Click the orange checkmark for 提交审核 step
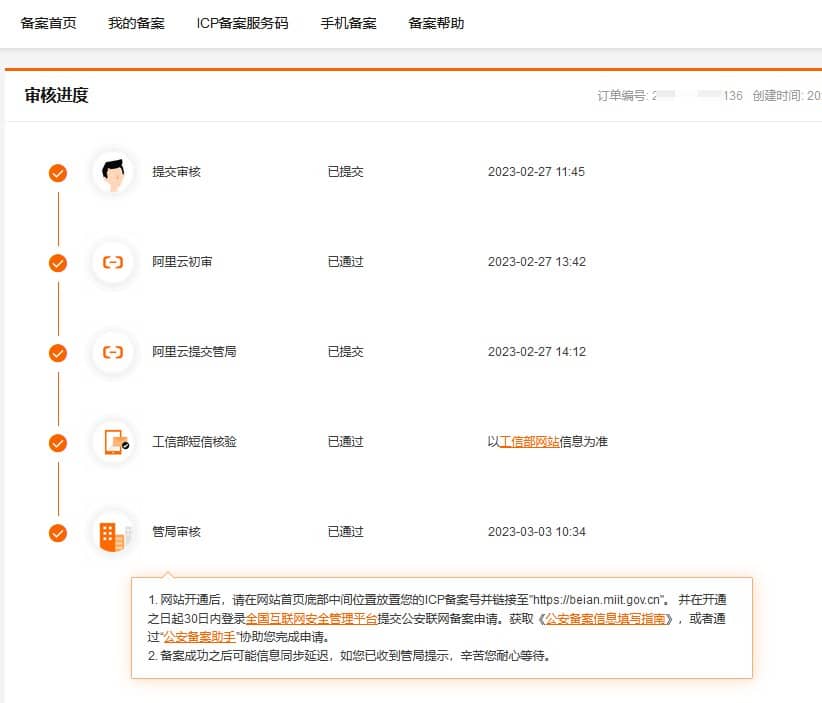 pyautogui.click(x=58, y=172)
